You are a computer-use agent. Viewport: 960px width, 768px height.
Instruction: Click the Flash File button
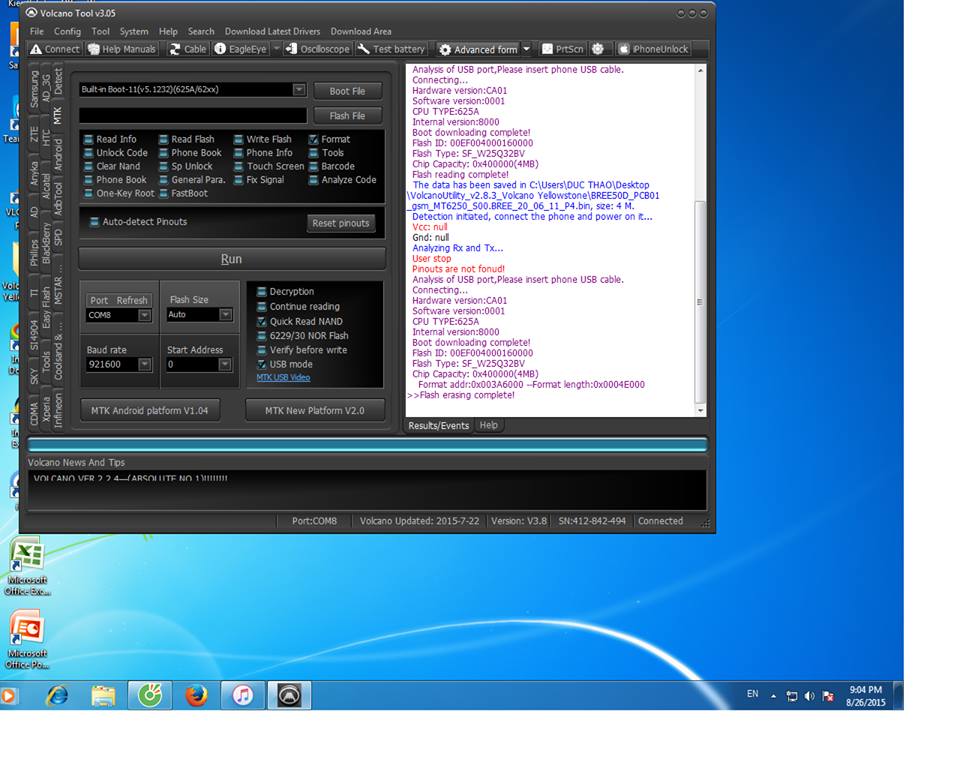tap(347, 116)
